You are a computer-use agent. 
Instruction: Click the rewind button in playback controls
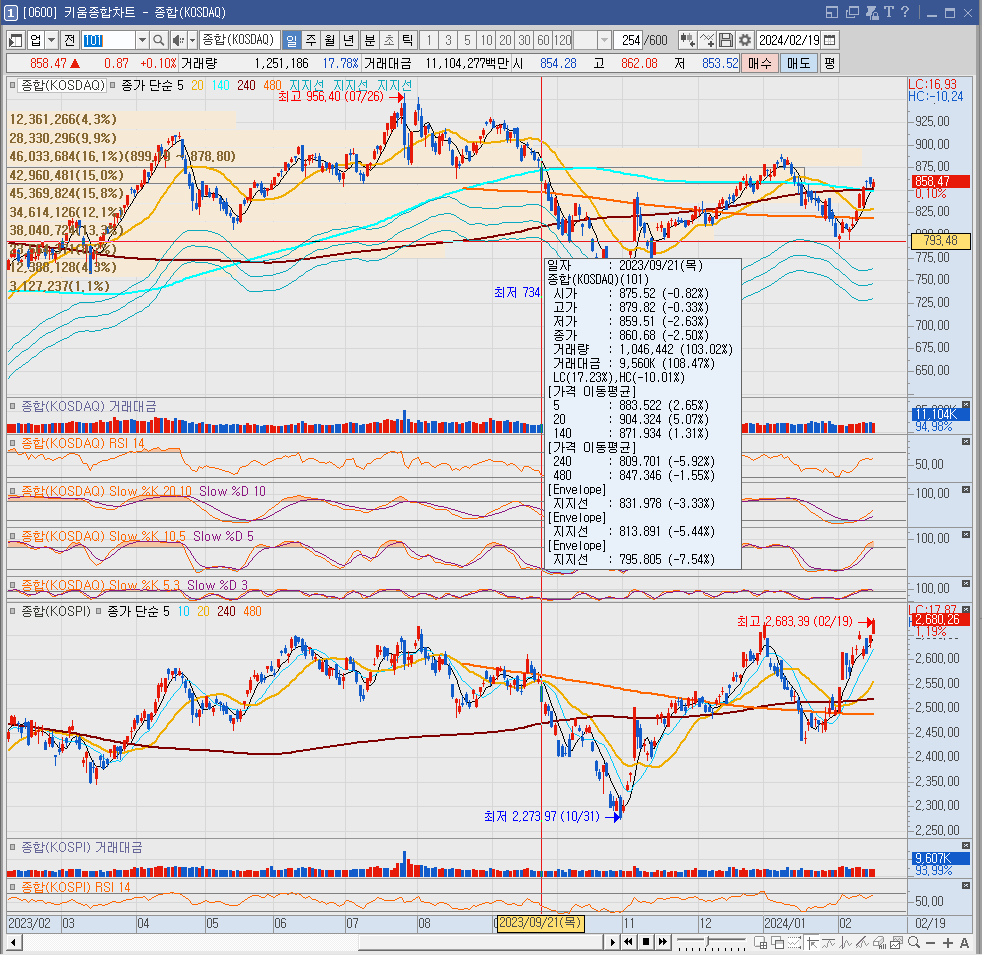[628, 942]
